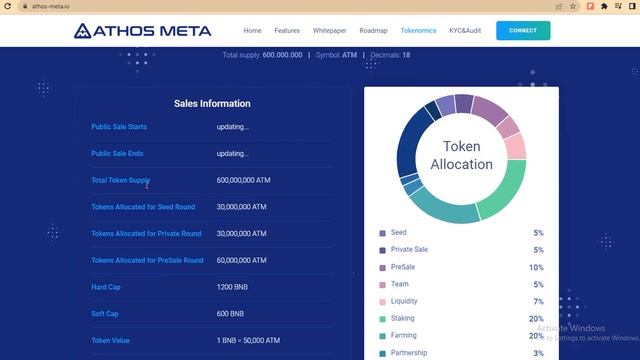Click the Token Allocation chart title
This screenshot has height=360, width=640.
pyautogui.click(x=461, y=155)
